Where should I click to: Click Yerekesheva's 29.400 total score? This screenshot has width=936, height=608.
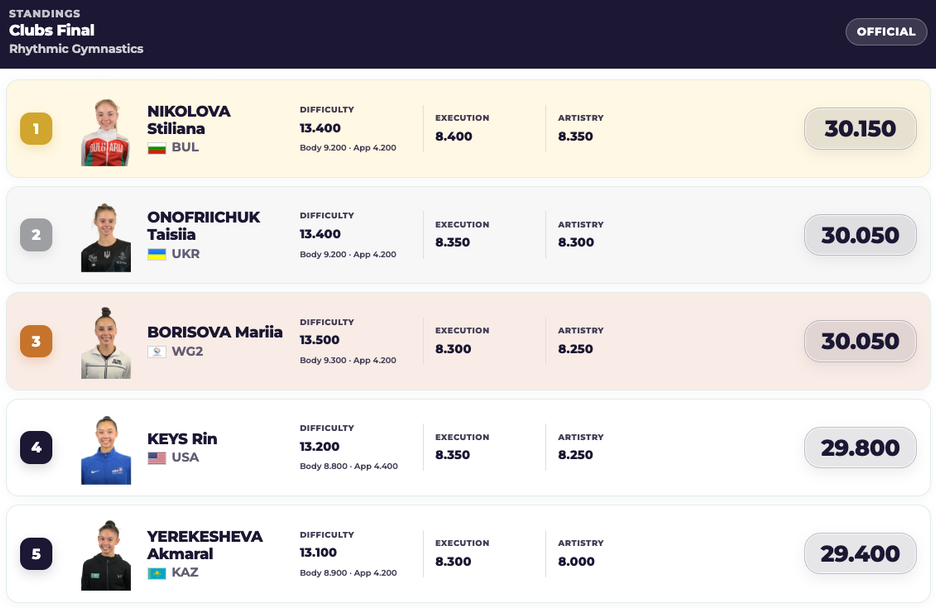[x=860, y=554]
